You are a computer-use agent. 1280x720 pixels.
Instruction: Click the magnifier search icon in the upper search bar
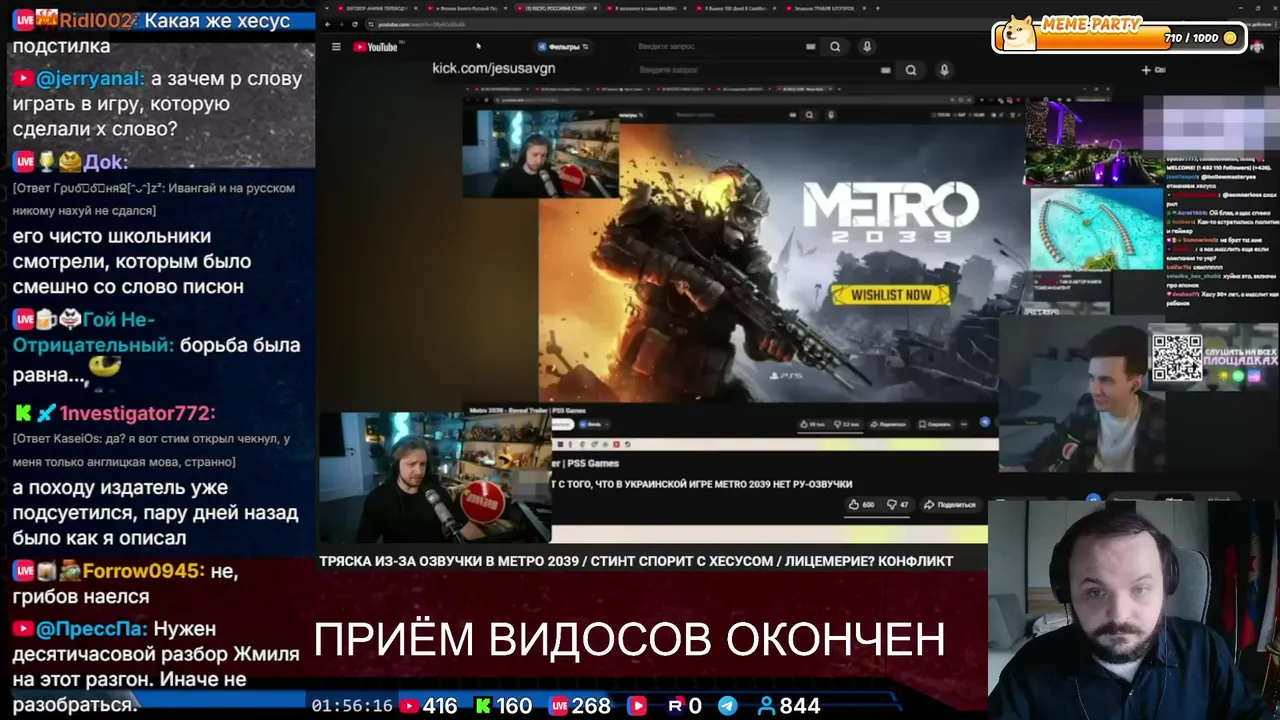(835, 46)
